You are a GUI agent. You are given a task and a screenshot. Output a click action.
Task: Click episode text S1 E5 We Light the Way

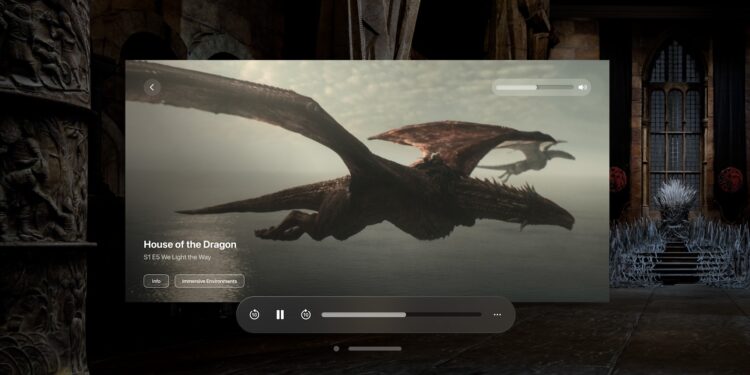click(177, 257)
